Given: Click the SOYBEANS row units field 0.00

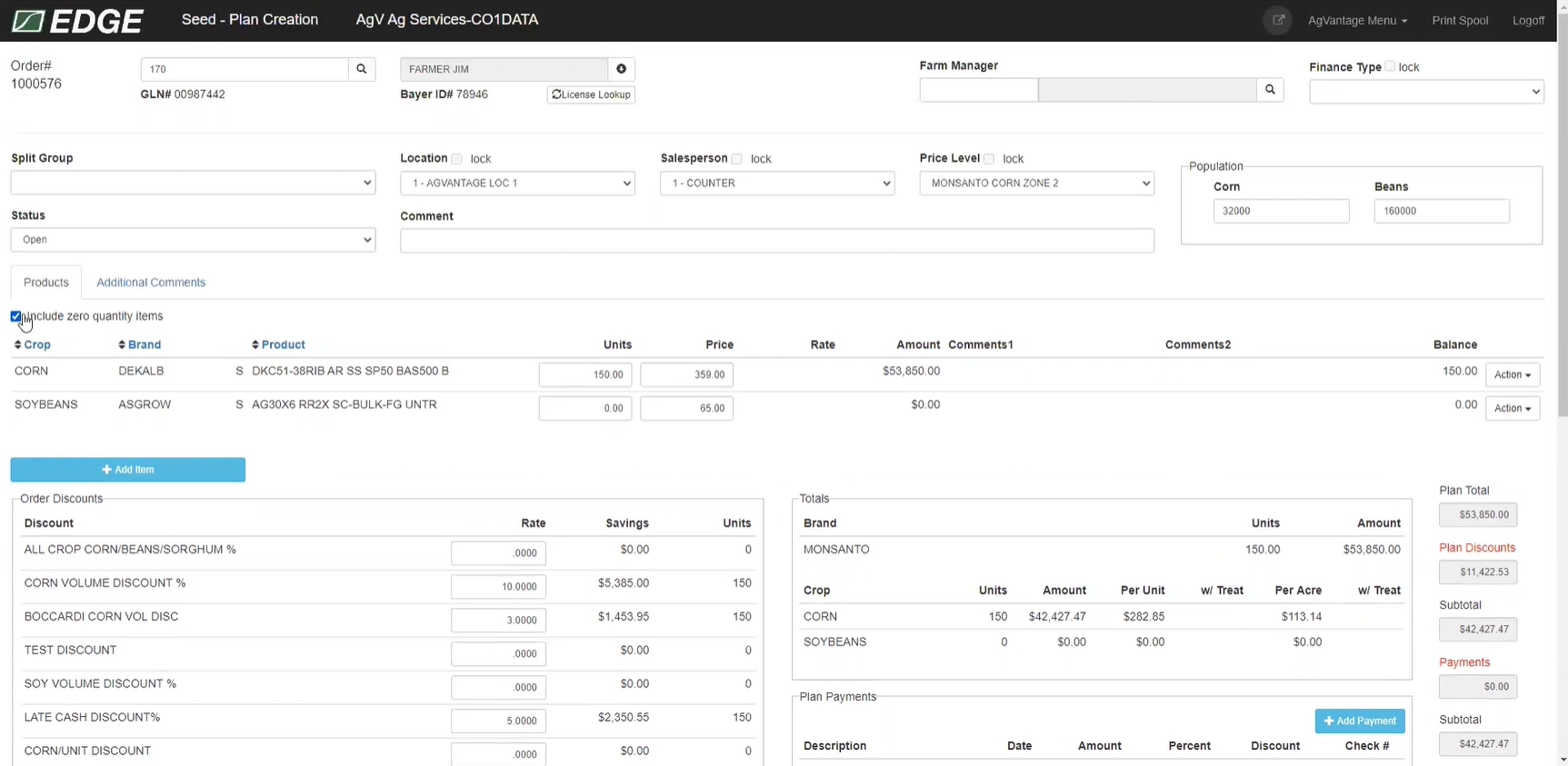Looking at the screenshot, I should [585, 408].
